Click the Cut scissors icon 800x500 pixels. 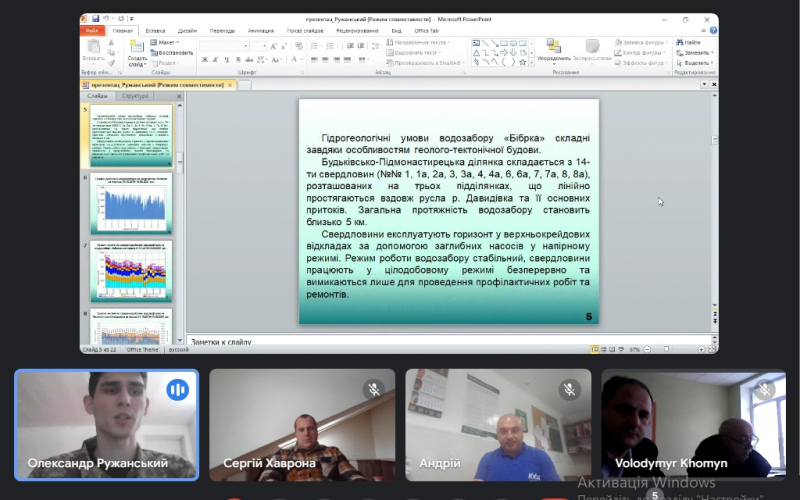click(111, 42)
